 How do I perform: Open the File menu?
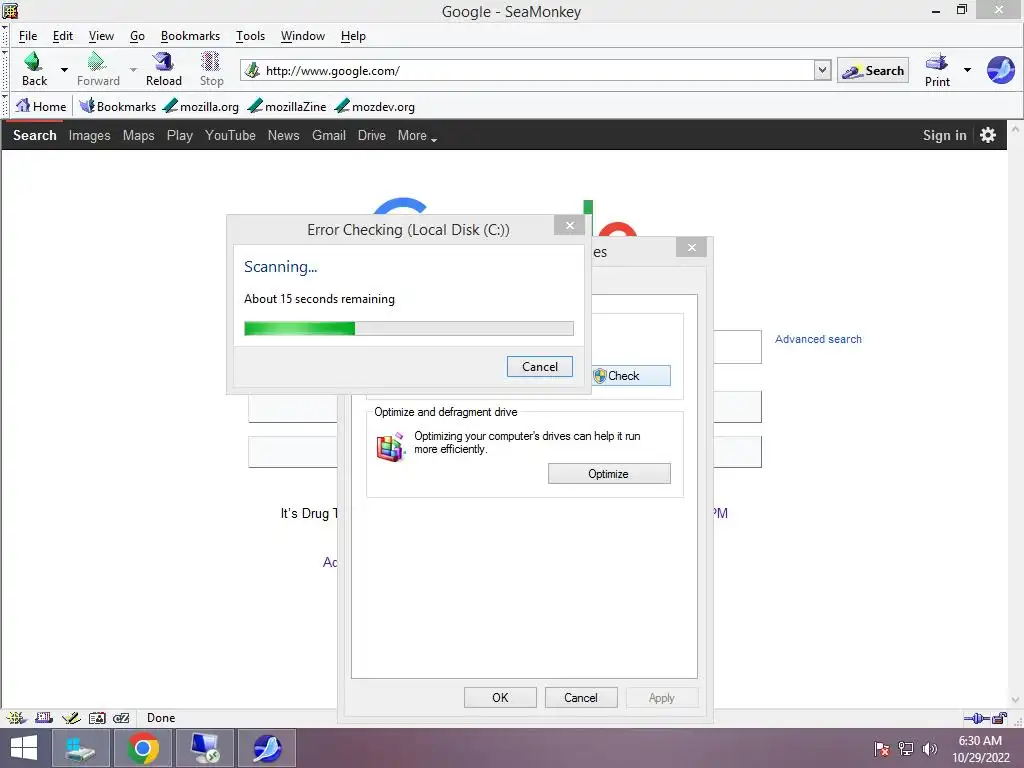[27, 36]
